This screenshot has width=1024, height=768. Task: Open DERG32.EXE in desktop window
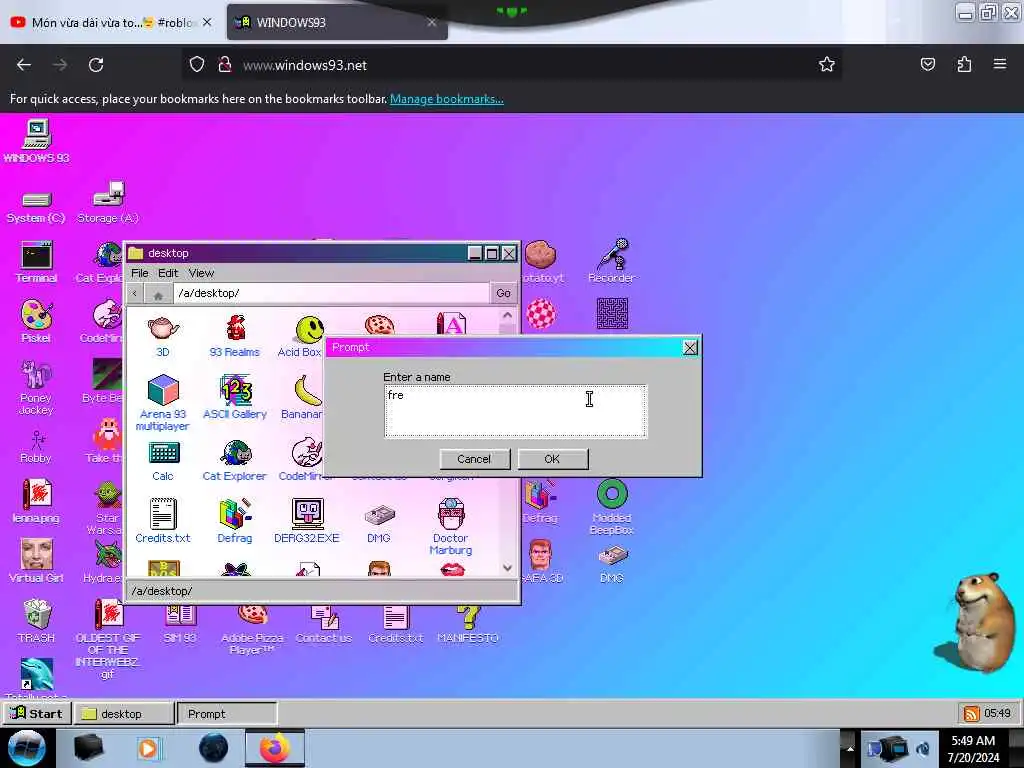point(307,521)
